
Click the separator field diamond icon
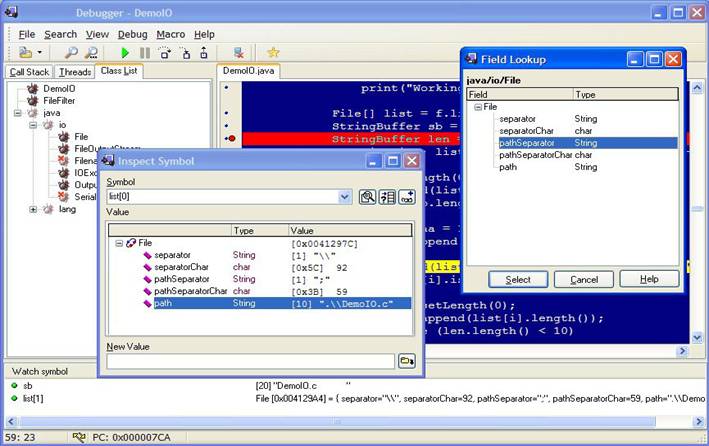147,256
